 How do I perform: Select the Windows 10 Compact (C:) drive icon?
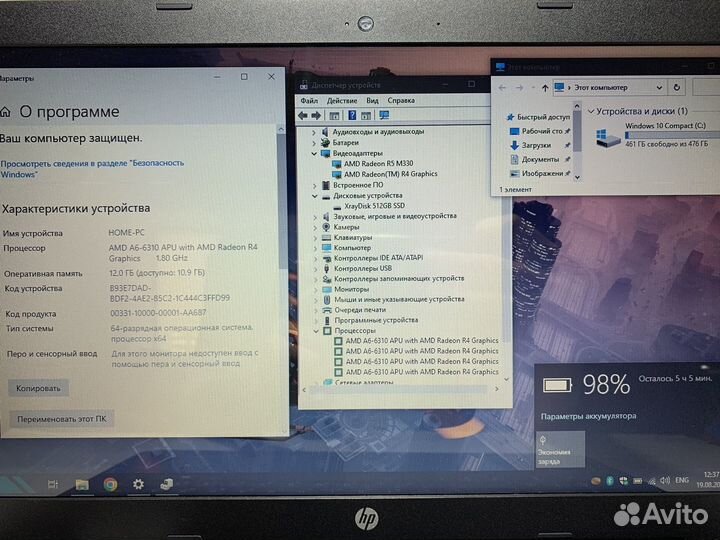(x=607, y=137)
